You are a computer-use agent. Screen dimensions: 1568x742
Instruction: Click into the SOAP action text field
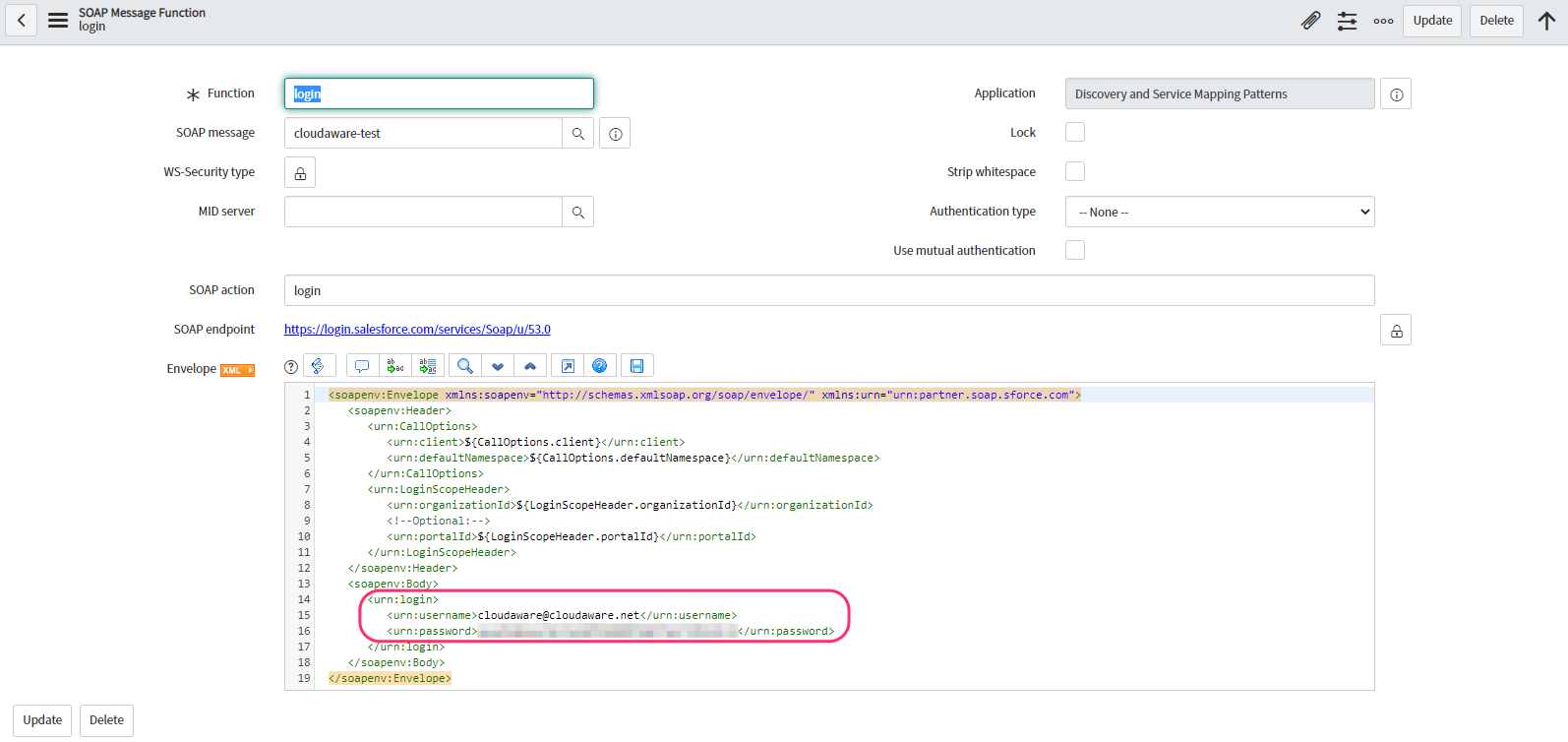click(x=828, y=291)
